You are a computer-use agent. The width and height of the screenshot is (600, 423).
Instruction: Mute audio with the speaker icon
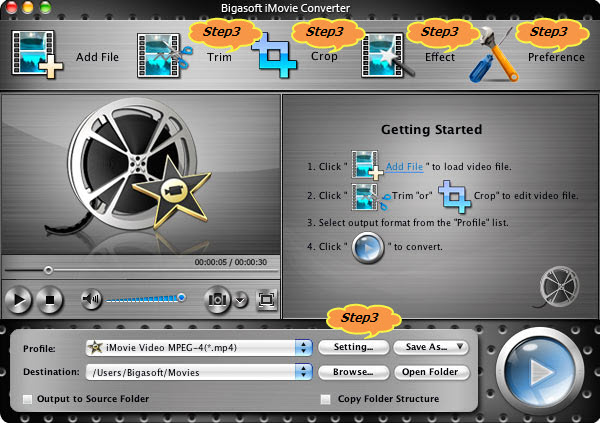click(91, 299)
